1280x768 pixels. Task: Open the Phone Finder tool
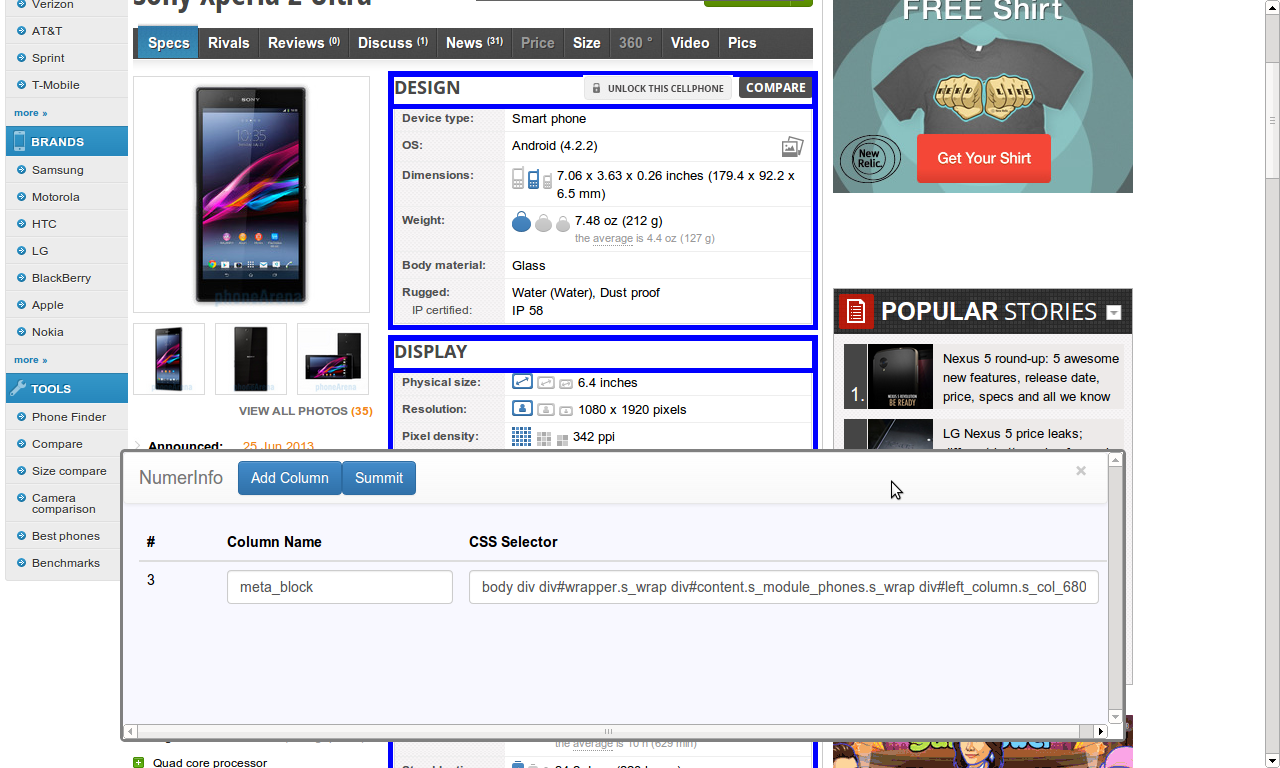[x=68, y=417]
